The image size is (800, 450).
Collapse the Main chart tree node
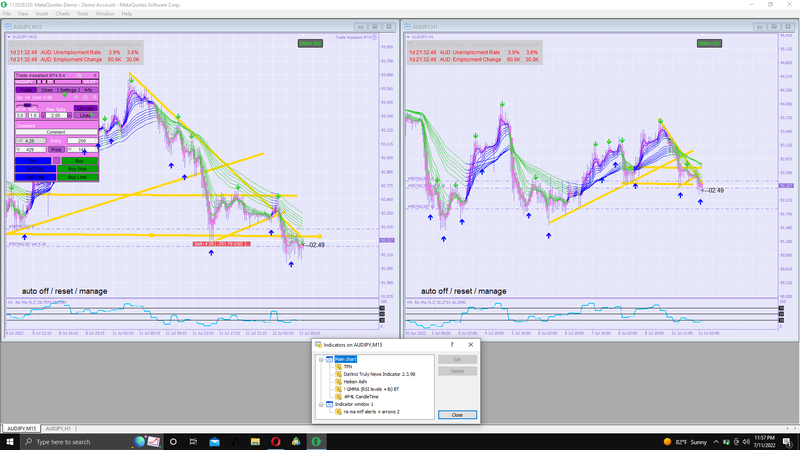click(321, 359)
